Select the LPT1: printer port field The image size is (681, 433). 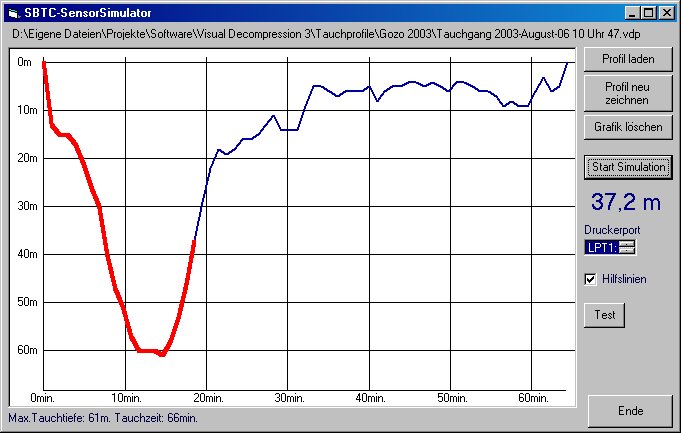(602, 247)
